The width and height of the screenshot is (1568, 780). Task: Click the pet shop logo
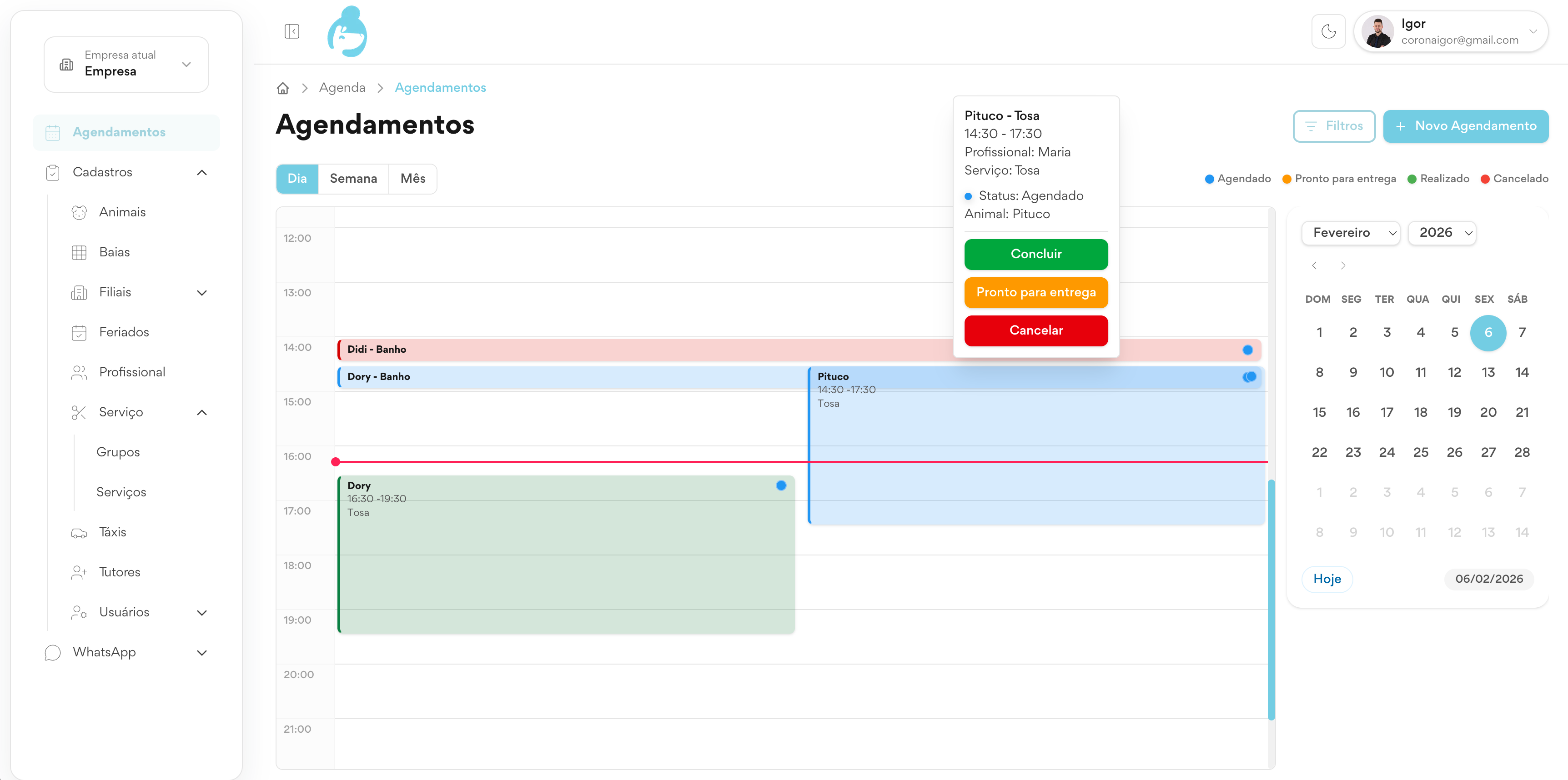click(347, 32)
